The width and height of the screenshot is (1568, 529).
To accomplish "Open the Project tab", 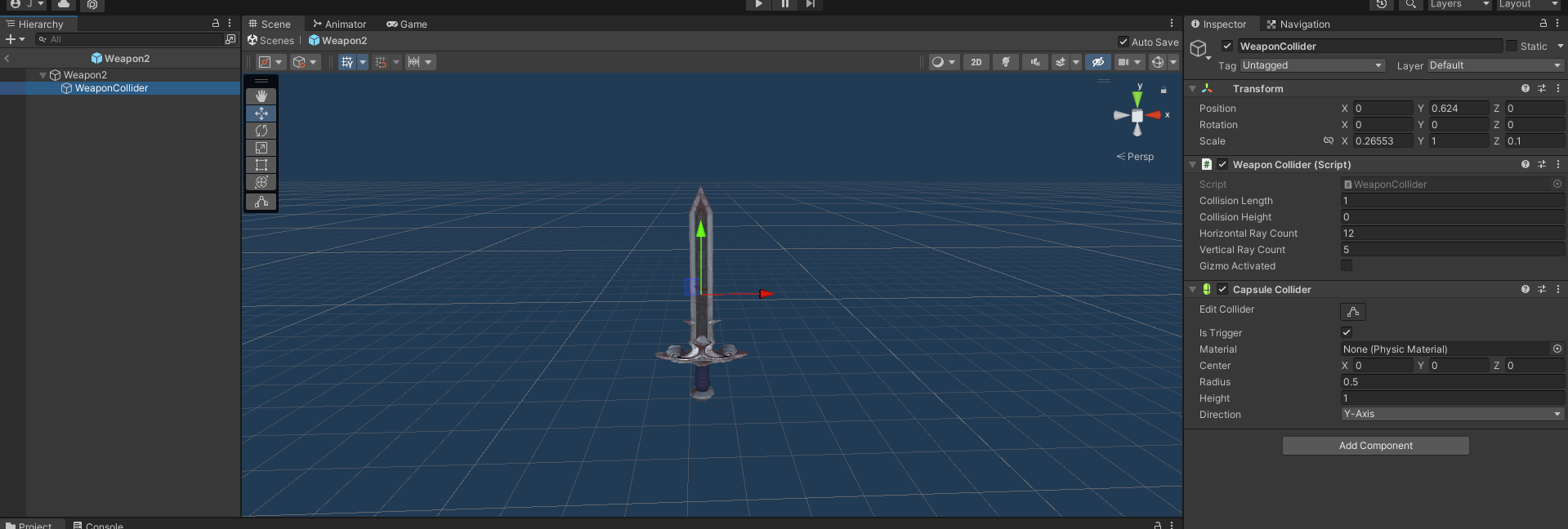I will [x=29, y=525].
